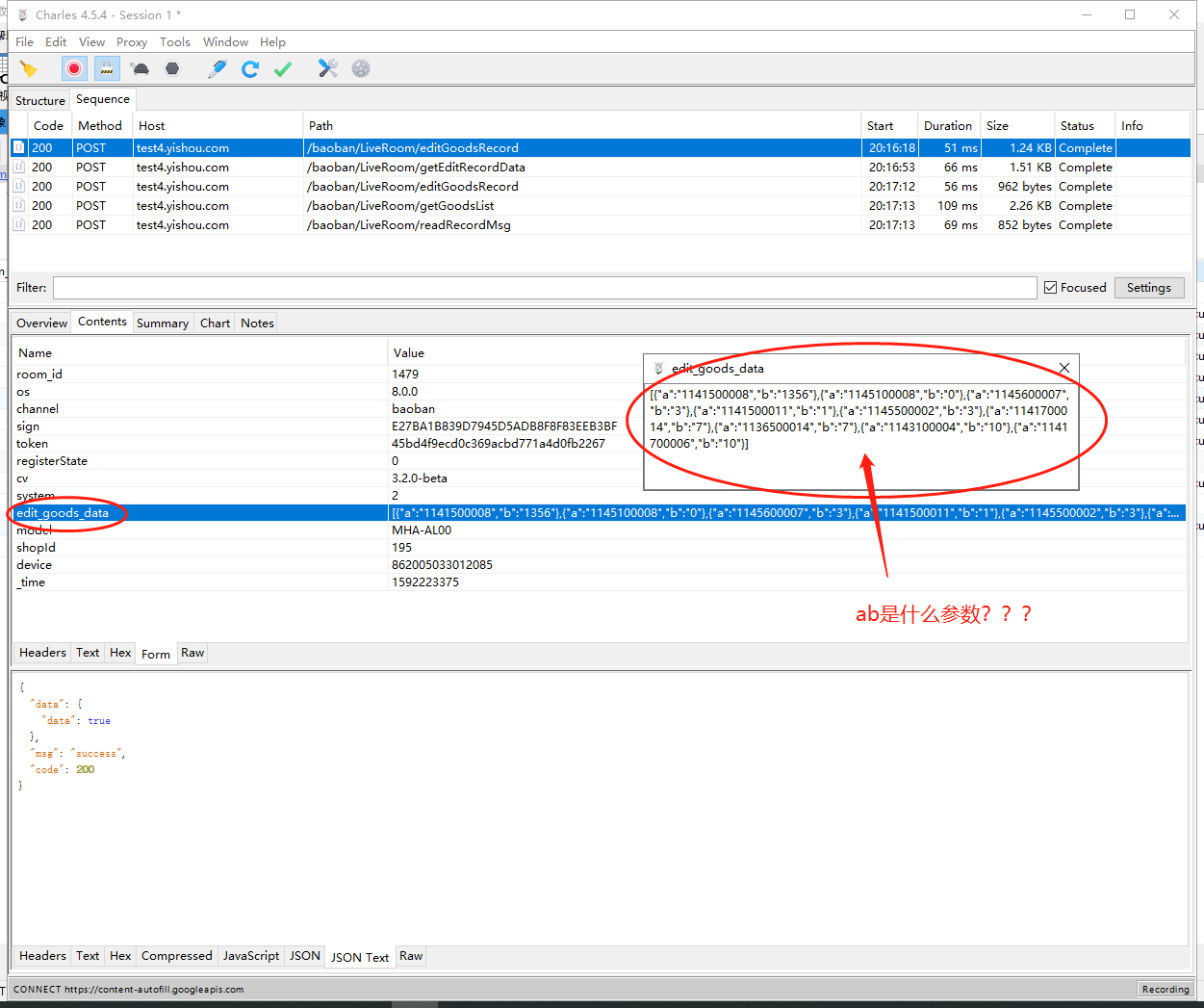
Task: Enable breakpoints with the hexagon icon
Action: point(172,69)
